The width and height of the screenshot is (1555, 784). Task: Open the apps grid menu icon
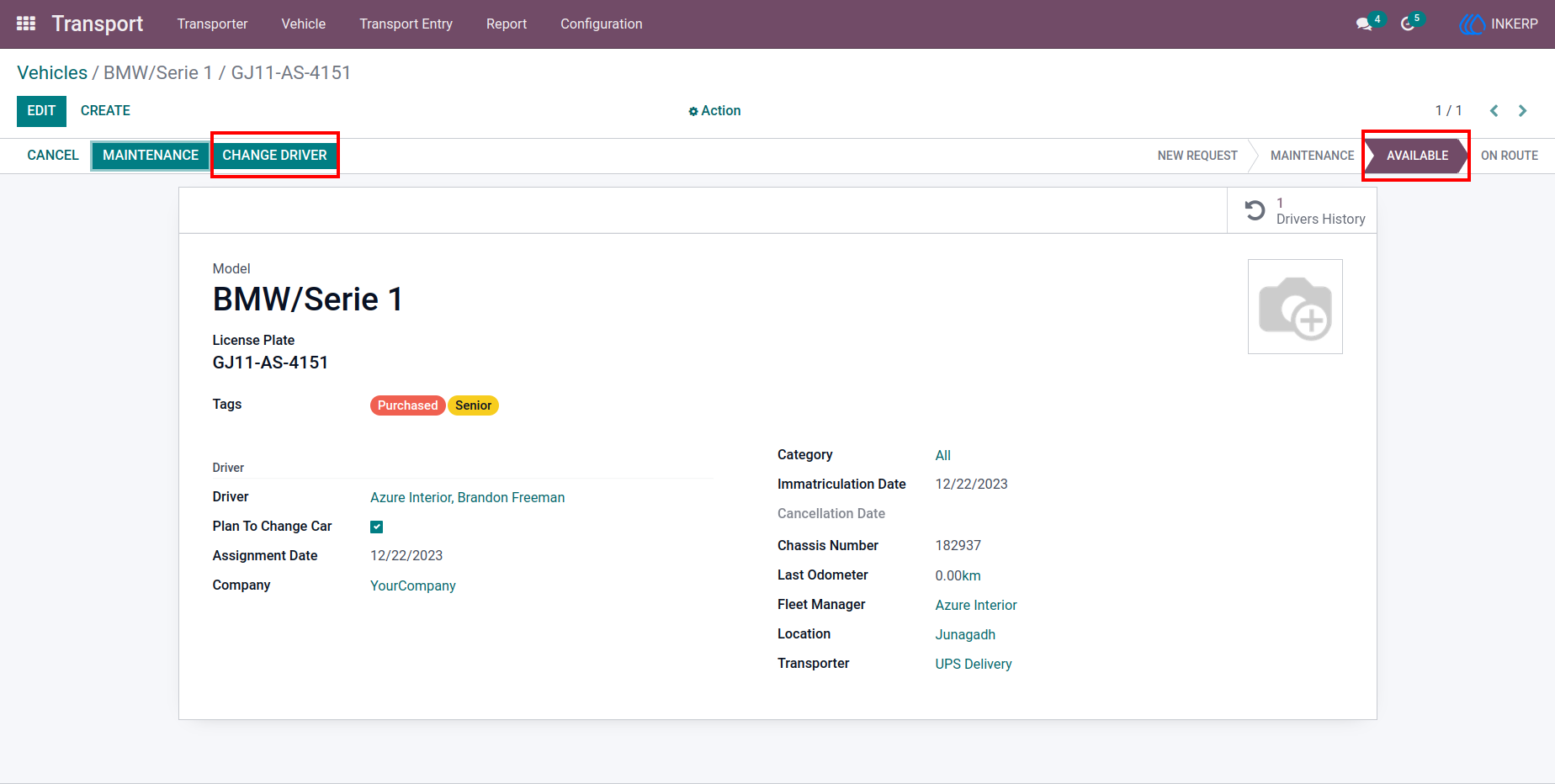26,24
